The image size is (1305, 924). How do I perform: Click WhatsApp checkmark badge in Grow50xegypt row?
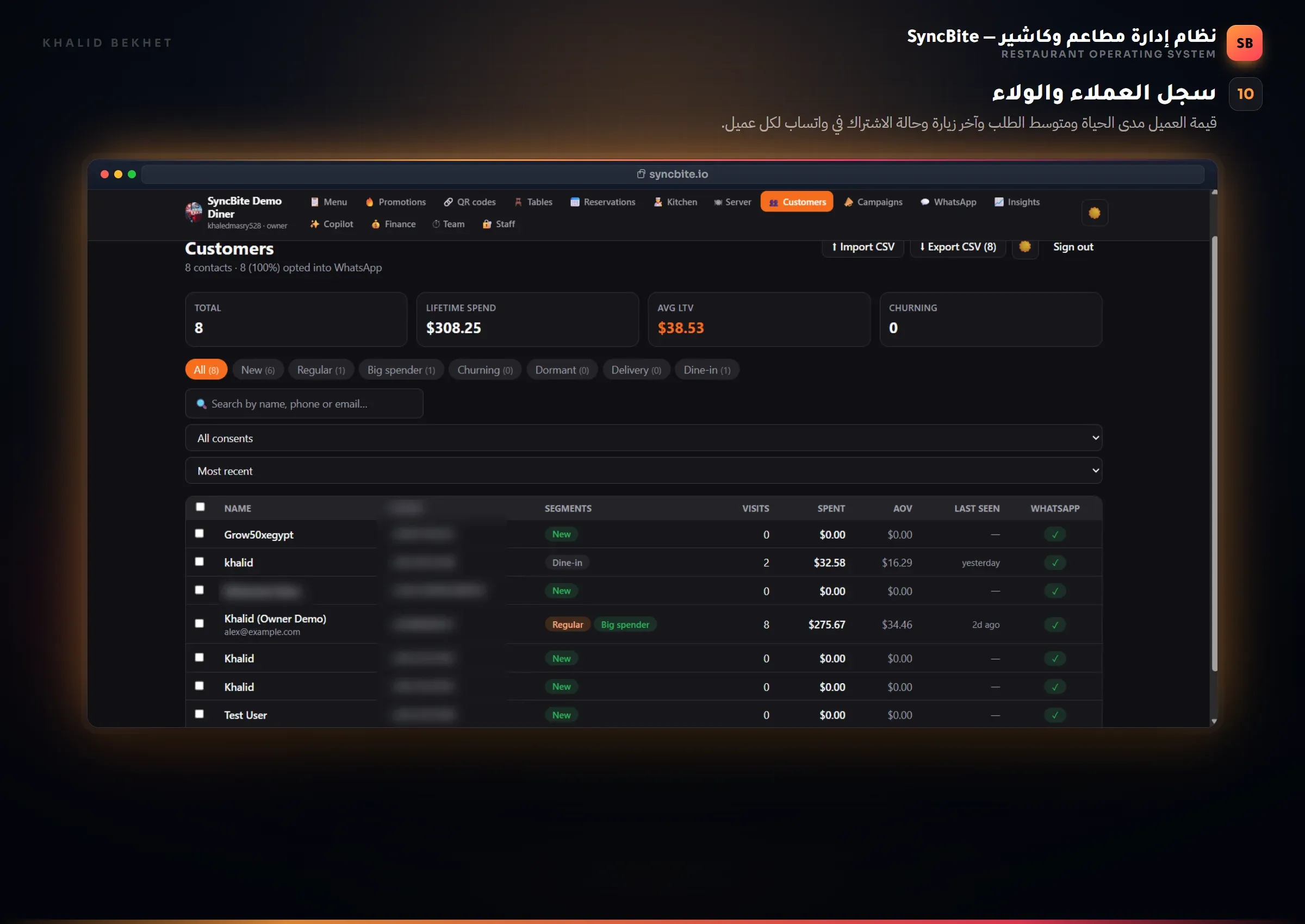(x=1054, y=535)
